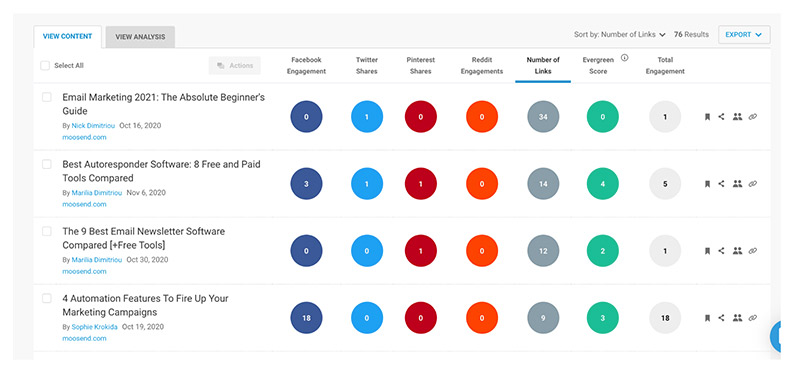Share the 4 Automation Features article

pos(721,318)
